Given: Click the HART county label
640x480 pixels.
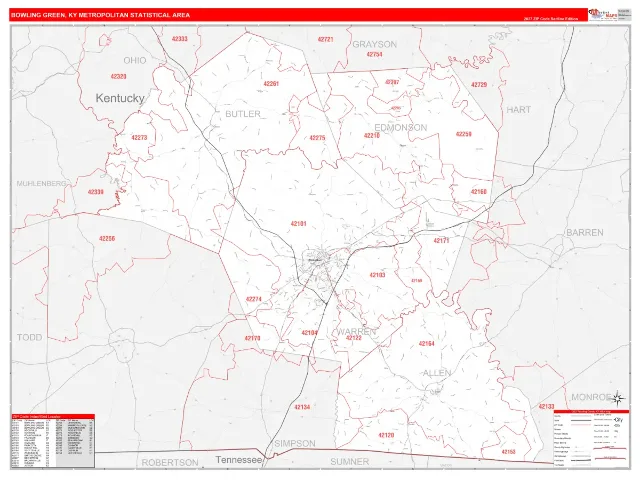Looking at the screenshot, I should coord(519,109).
